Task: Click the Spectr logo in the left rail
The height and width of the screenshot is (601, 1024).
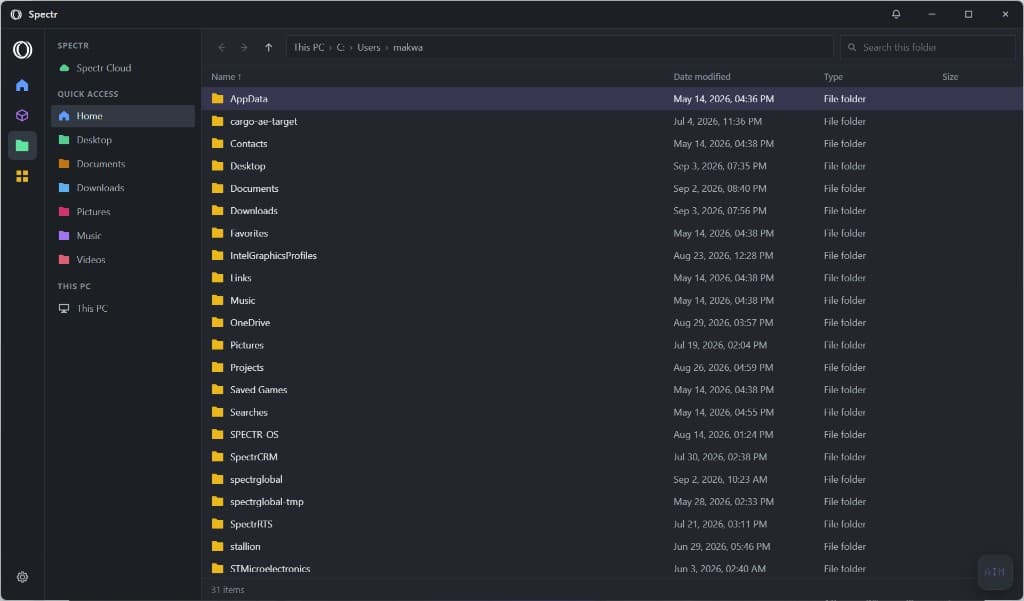Action: 22,50
